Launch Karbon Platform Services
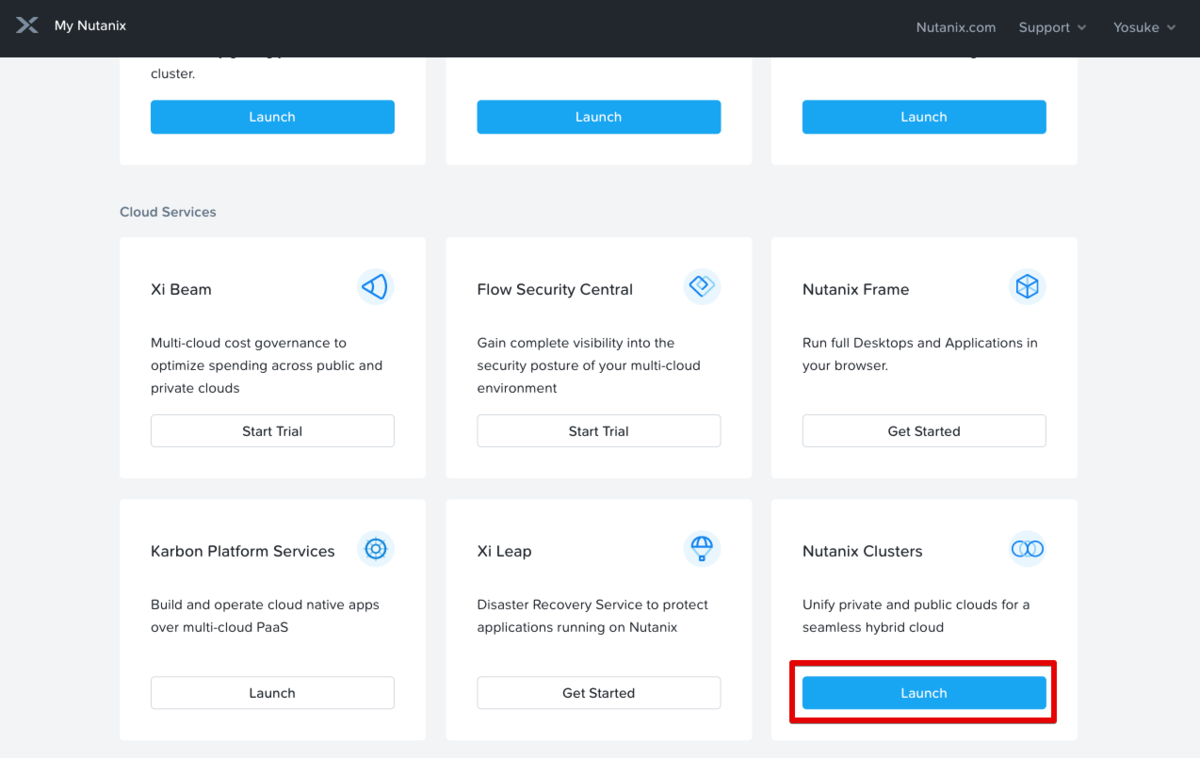The width and height of the screenshot is (1200, 758). 272,693
